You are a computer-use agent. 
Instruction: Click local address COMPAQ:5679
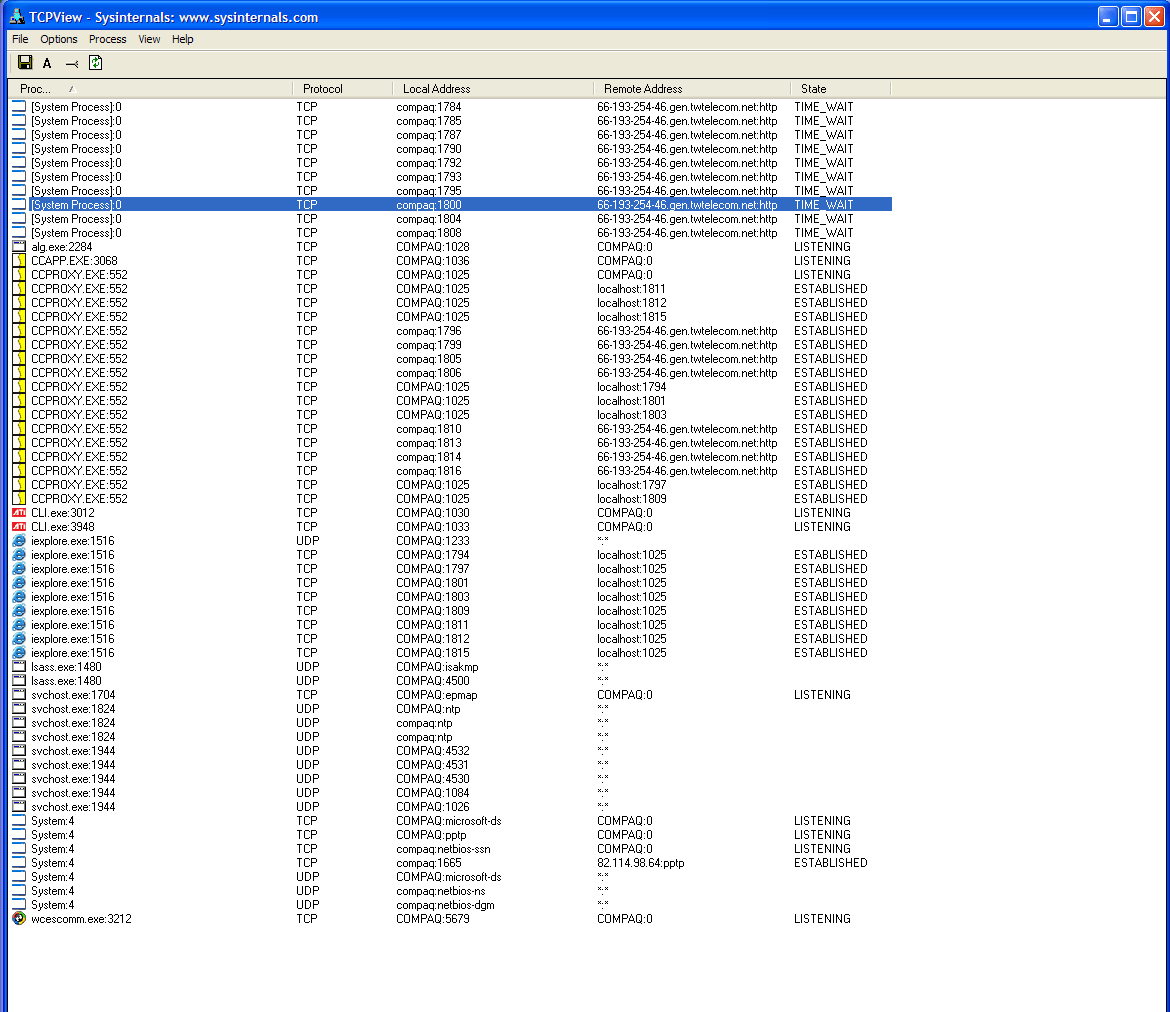433,919
